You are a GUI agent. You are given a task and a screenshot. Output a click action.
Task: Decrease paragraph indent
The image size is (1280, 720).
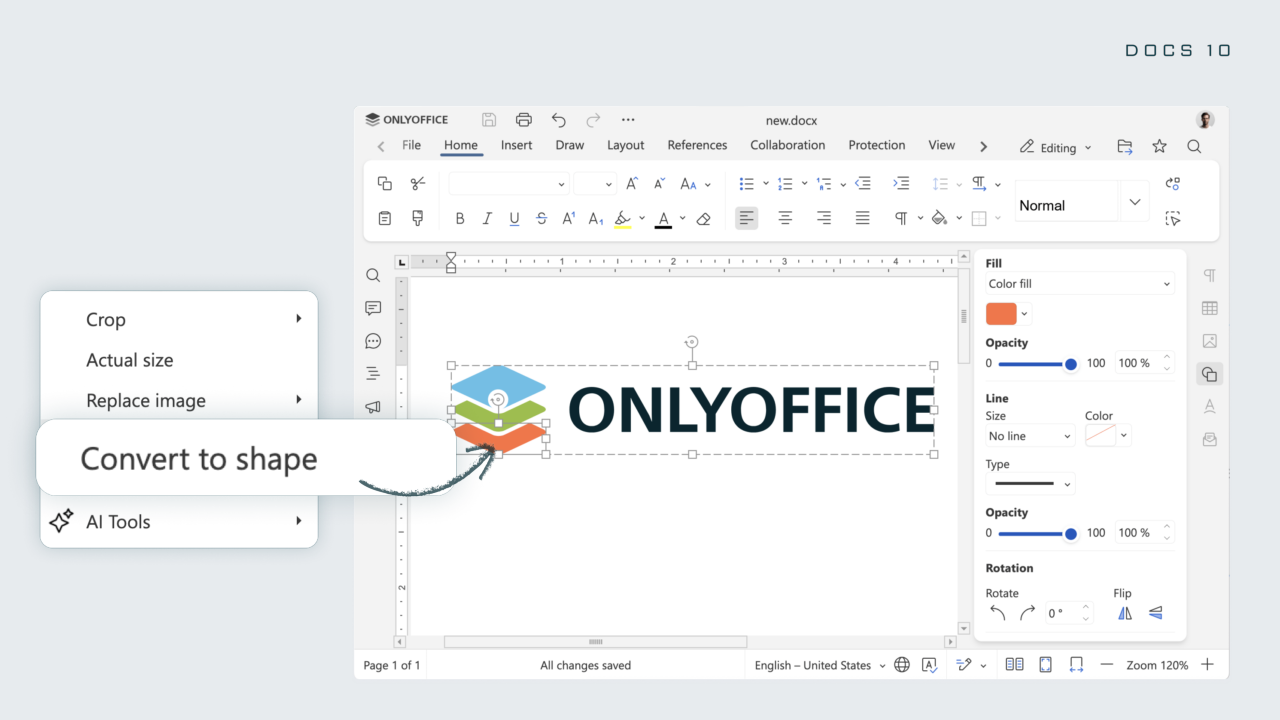[863, 184]
